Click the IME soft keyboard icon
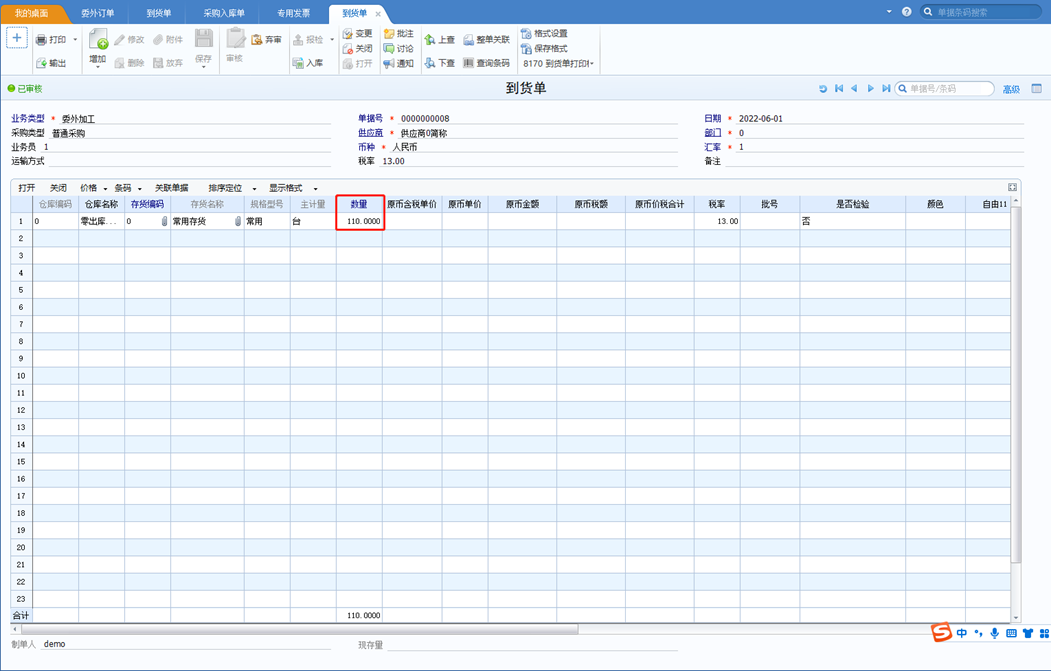The image size is (1051, 671). click(x=1011, y=633)
